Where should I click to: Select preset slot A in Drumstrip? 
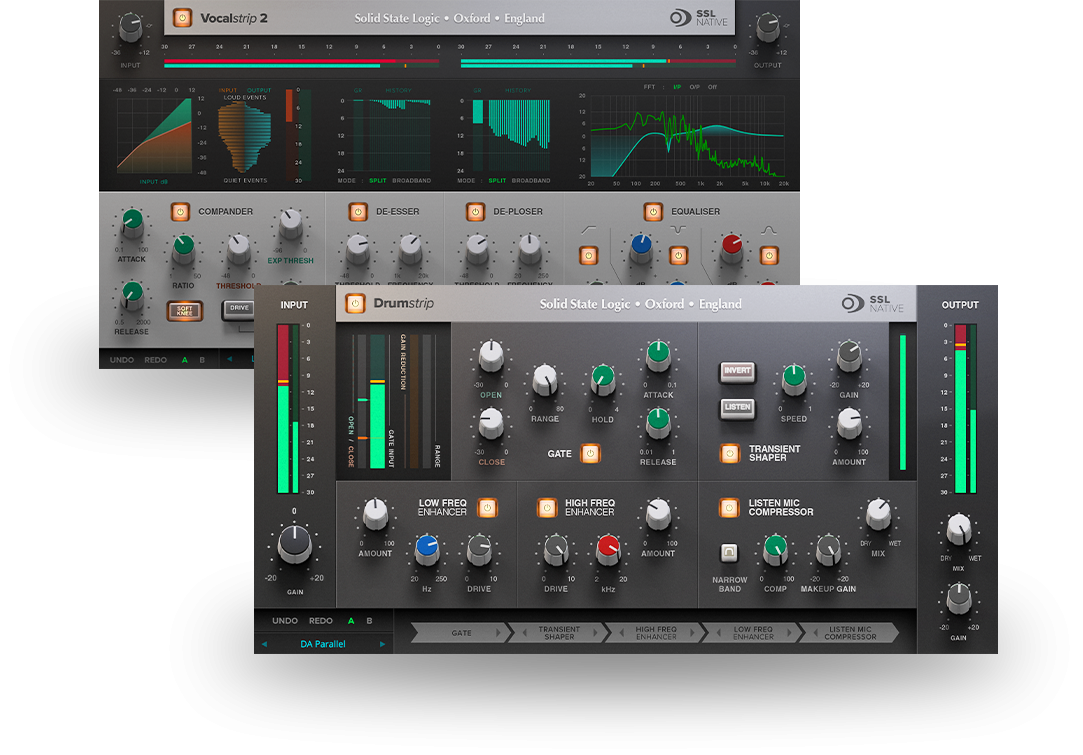click(x=351, y=621)
